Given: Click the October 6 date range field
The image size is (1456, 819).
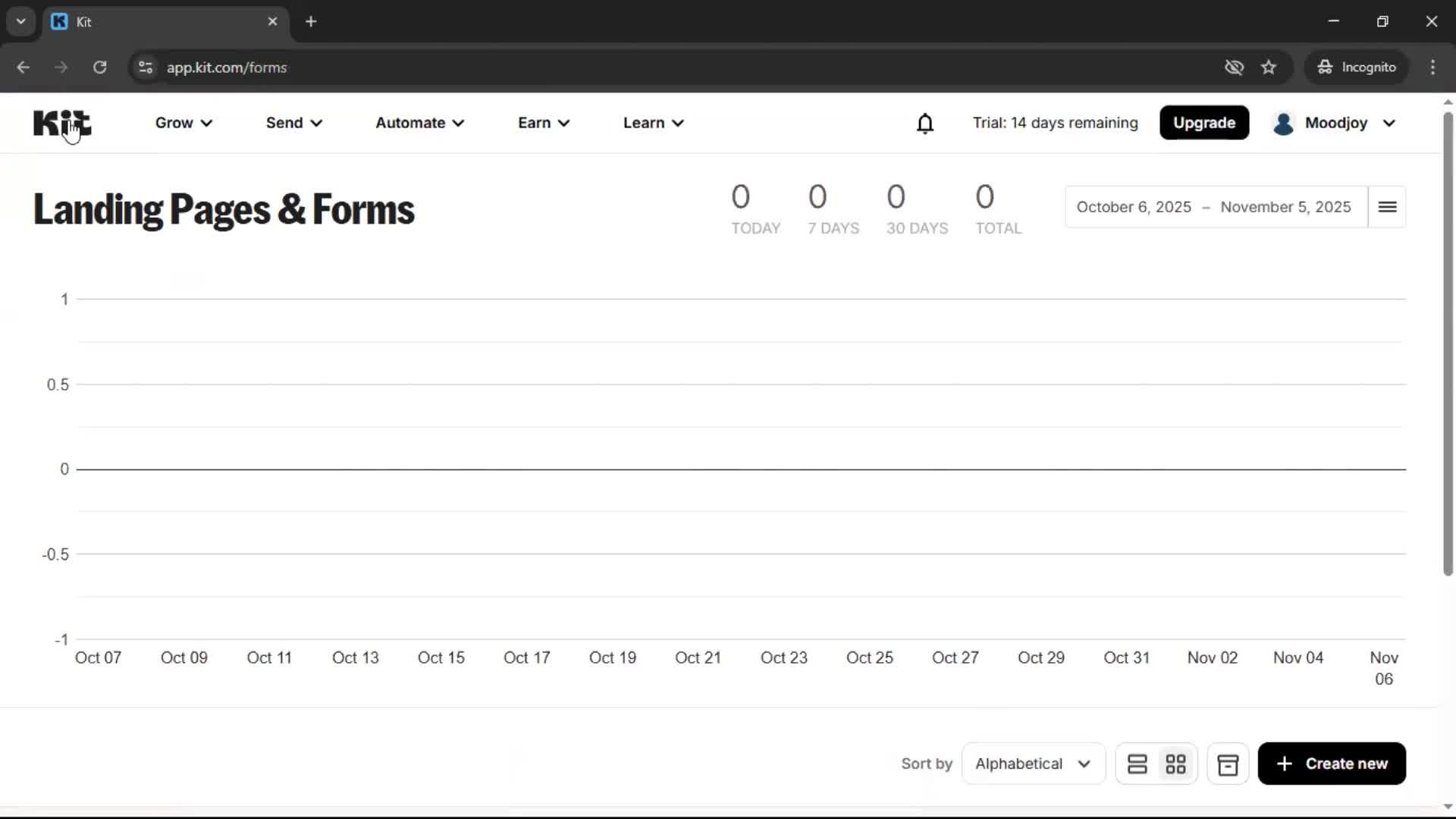Looking at the screenshot, I should point(1133,207).
